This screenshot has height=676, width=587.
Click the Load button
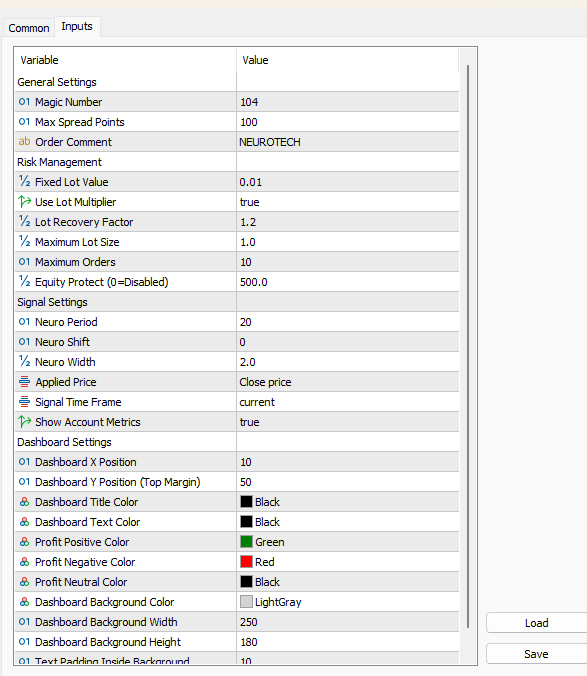coord(537,623)
